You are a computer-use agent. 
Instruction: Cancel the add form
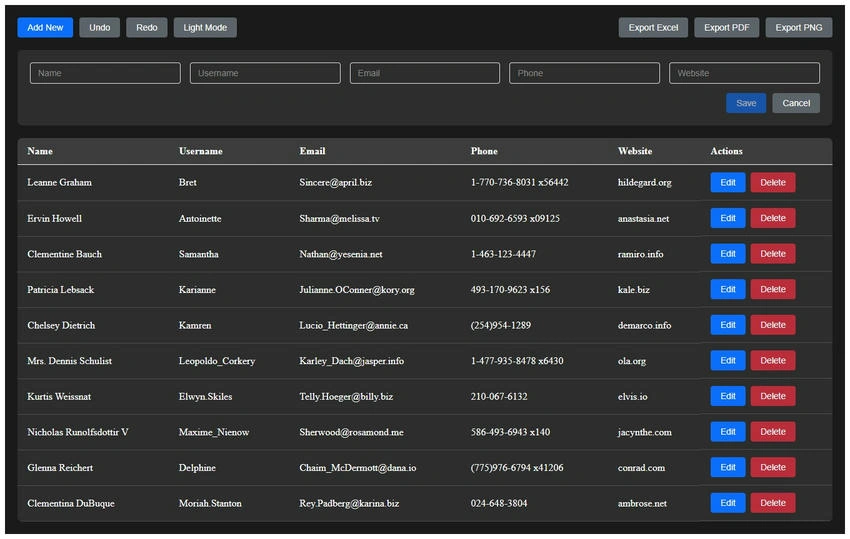click(x=796, y=103)
